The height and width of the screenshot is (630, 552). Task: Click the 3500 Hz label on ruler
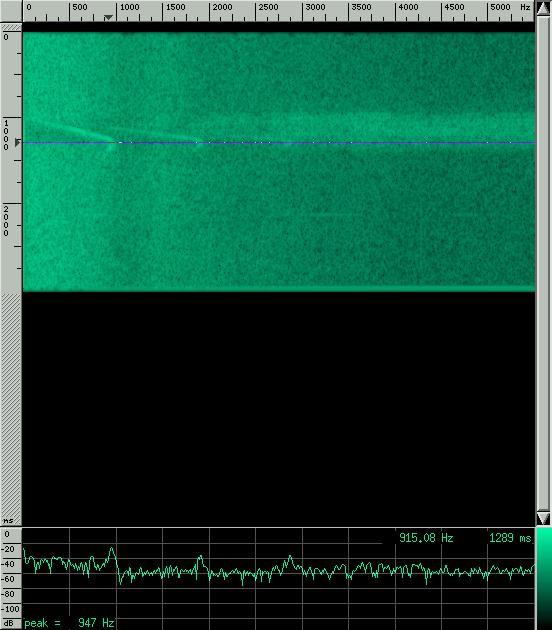(362, 7)
